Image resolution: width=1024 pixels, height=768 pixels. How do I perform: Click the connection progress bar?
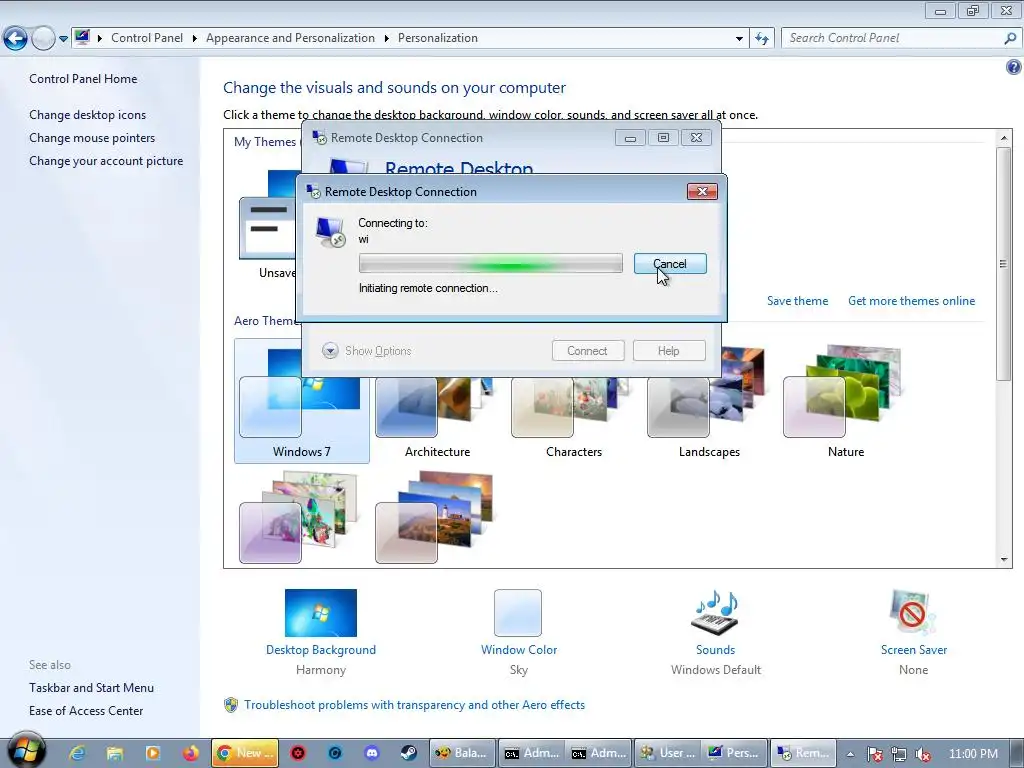point(490,264)
